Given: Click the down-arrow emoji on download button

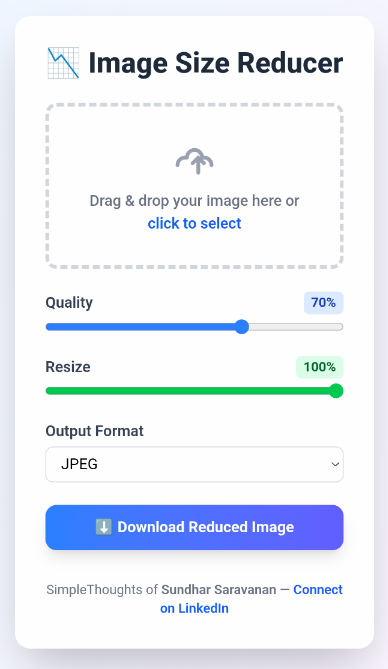Looking at the screenshot, I should tap(104, 527).
